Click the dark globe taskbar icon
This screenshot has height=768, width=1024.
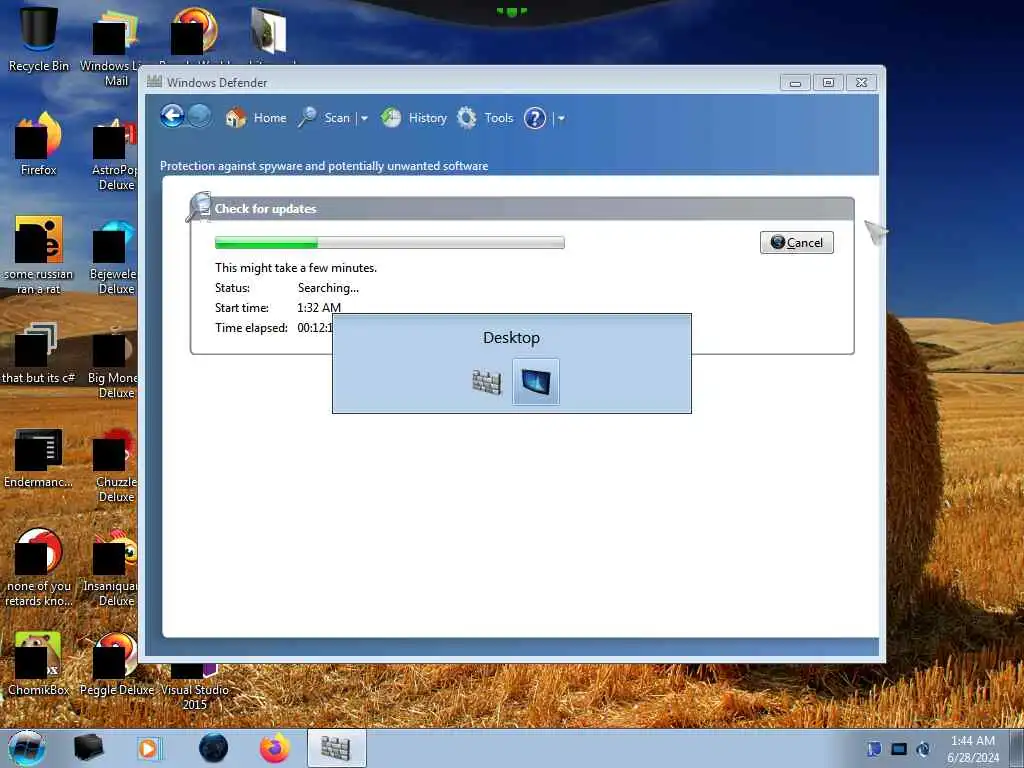point(214,748)
